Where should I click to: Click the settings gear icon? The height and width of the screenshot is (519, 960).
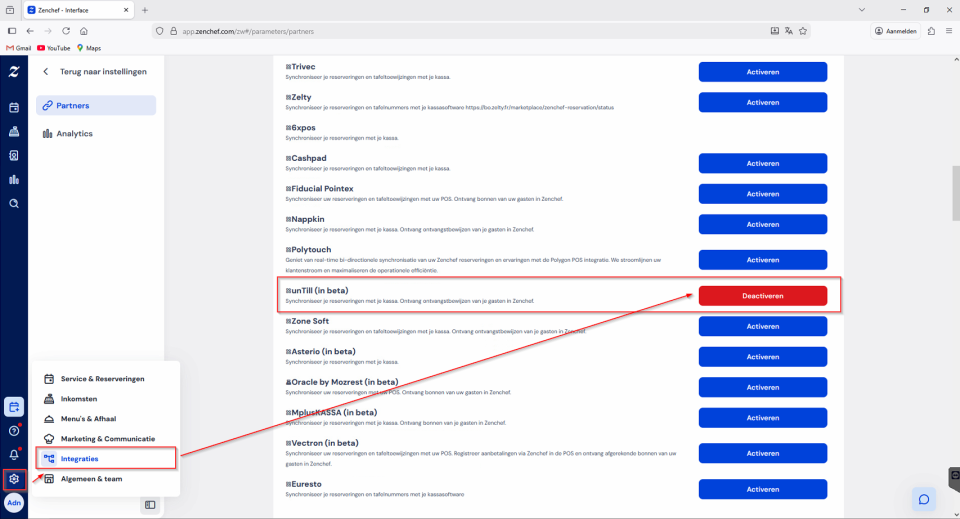13,479
